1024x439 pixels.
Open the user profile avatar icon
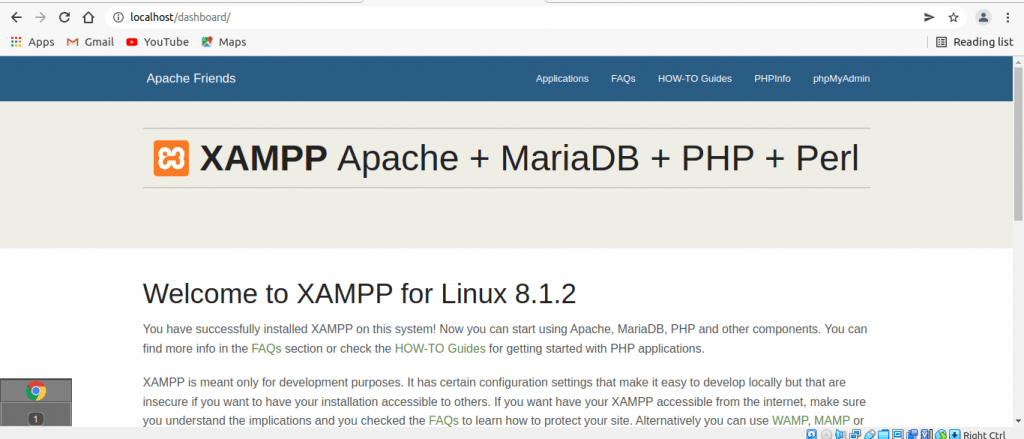(983, 18)
